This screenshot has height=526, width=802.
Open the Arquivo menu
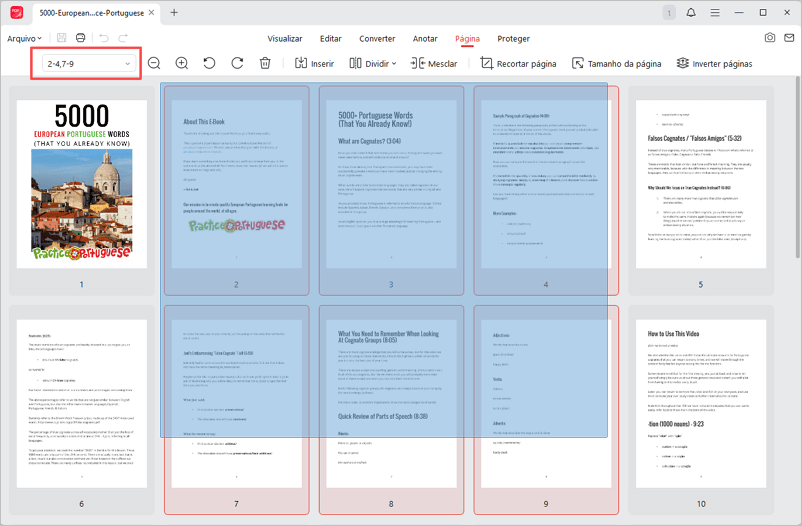coord(24,38)
